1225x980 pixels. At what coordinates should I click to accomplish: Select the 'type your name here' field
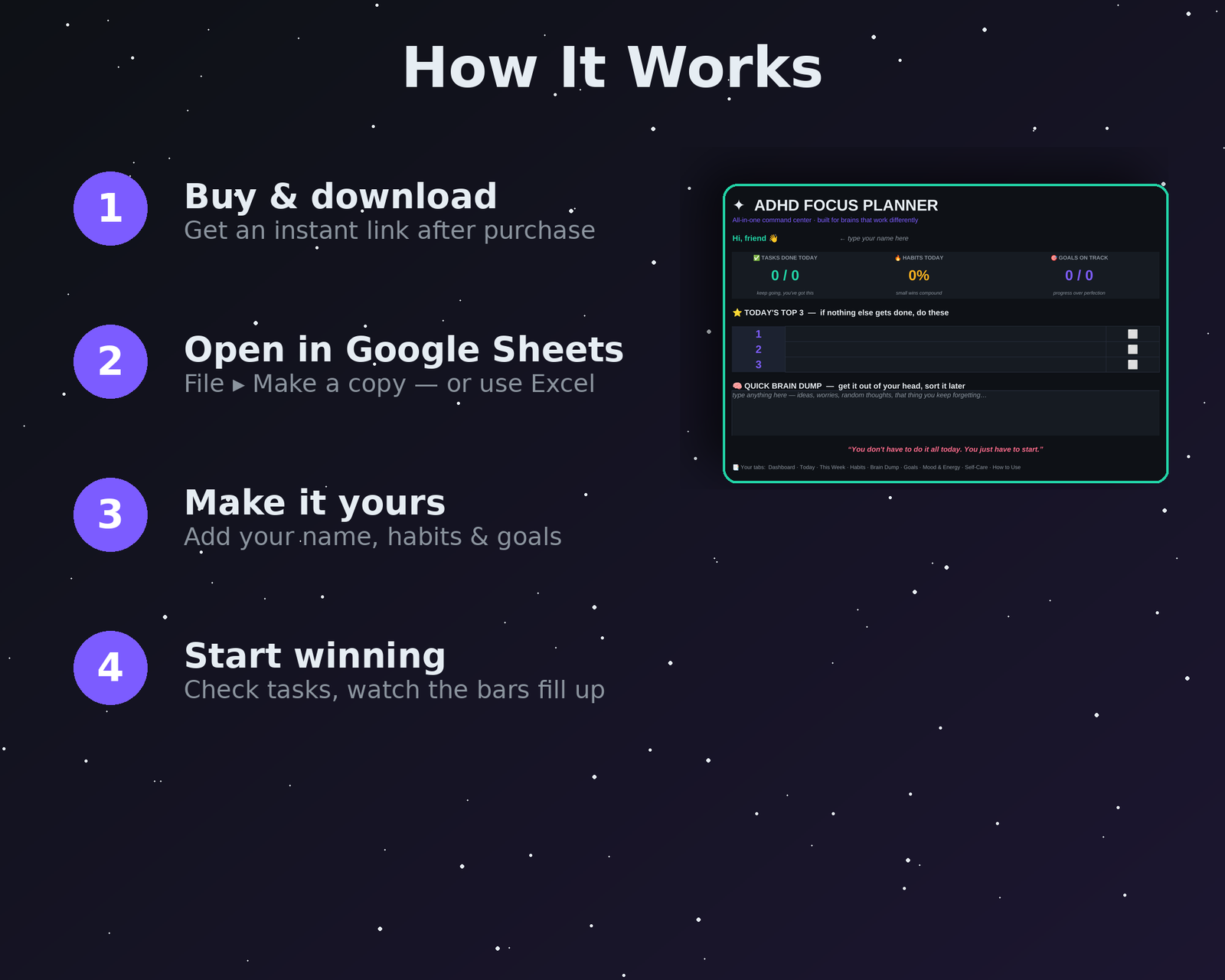click(x=874, y=238)
